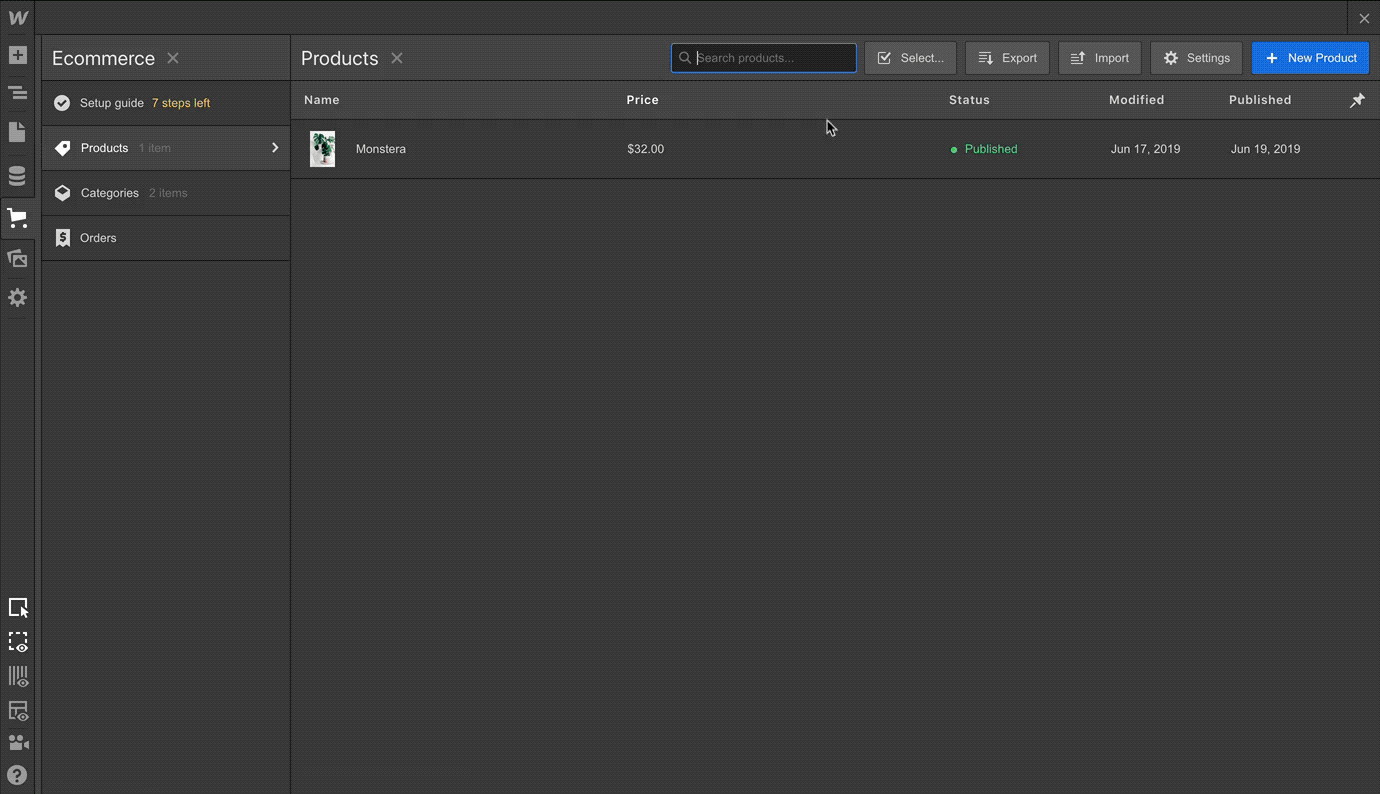Viewport: 1380px width, 794px height.
Task: Open the Select... dropdown
Action: 910,57
